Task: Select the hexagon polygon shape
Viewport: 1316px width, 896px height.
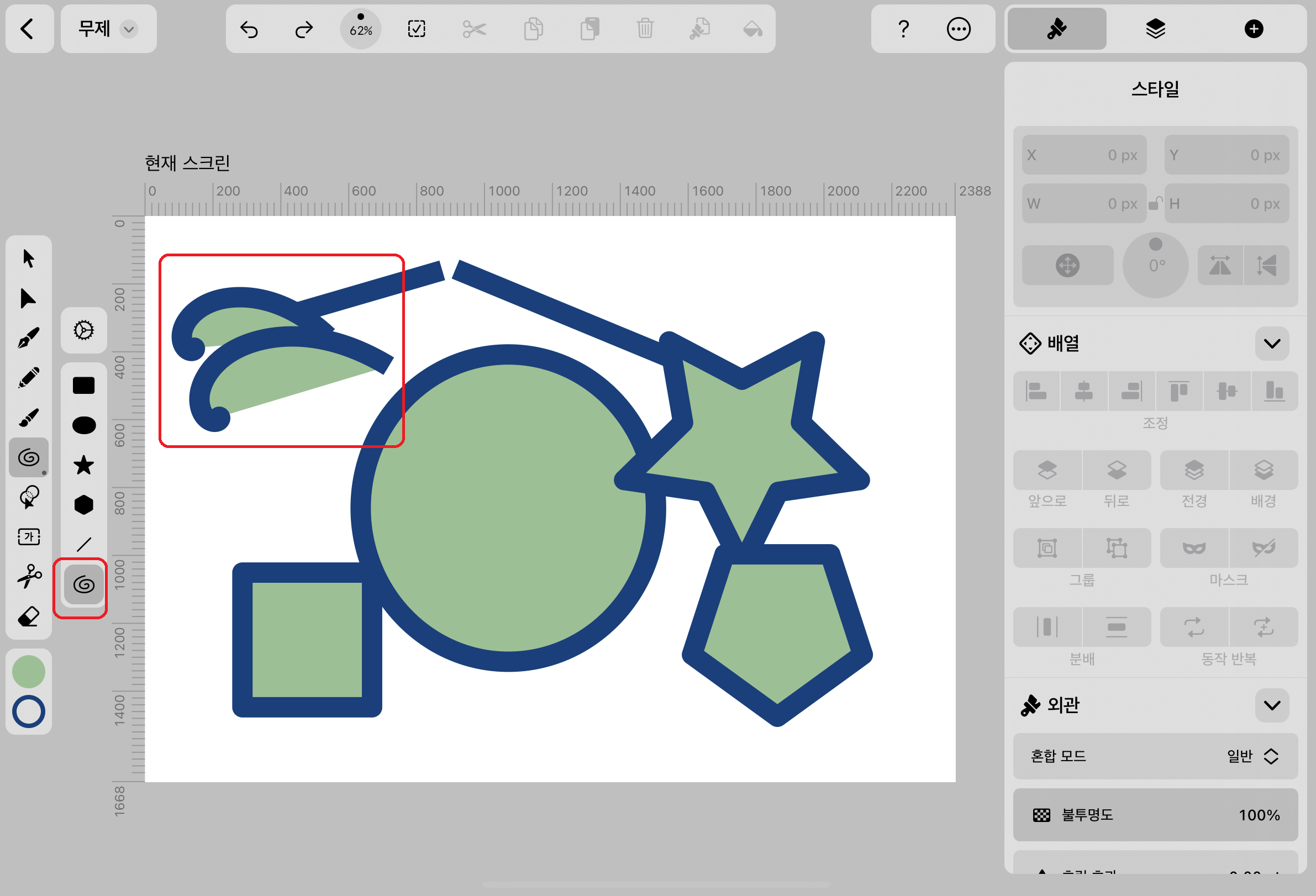Action: tap(84, 504)
